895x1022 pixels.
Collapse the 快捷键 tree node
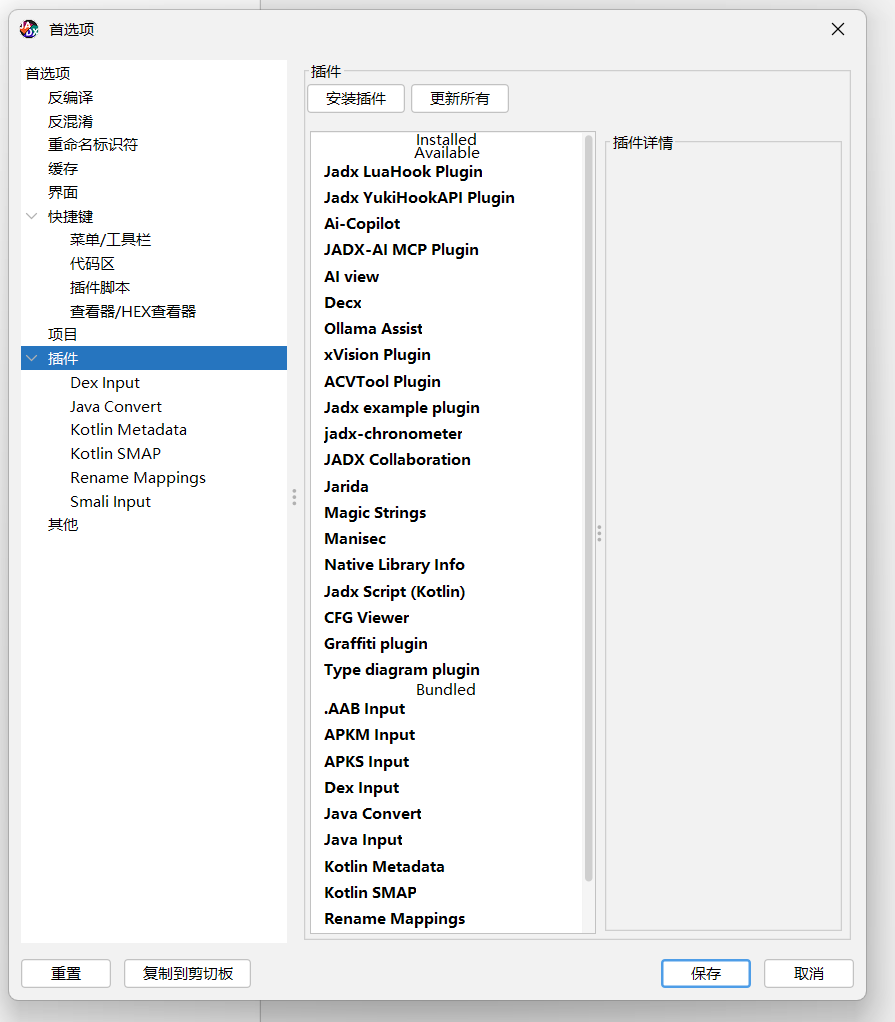32,217
